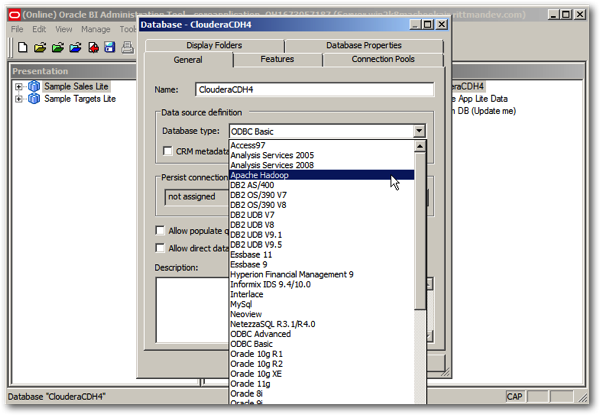Expand the Sample Sales Lite tree node
The height and width of the screenshot is (415, 600).
click(x=18, y=86)
